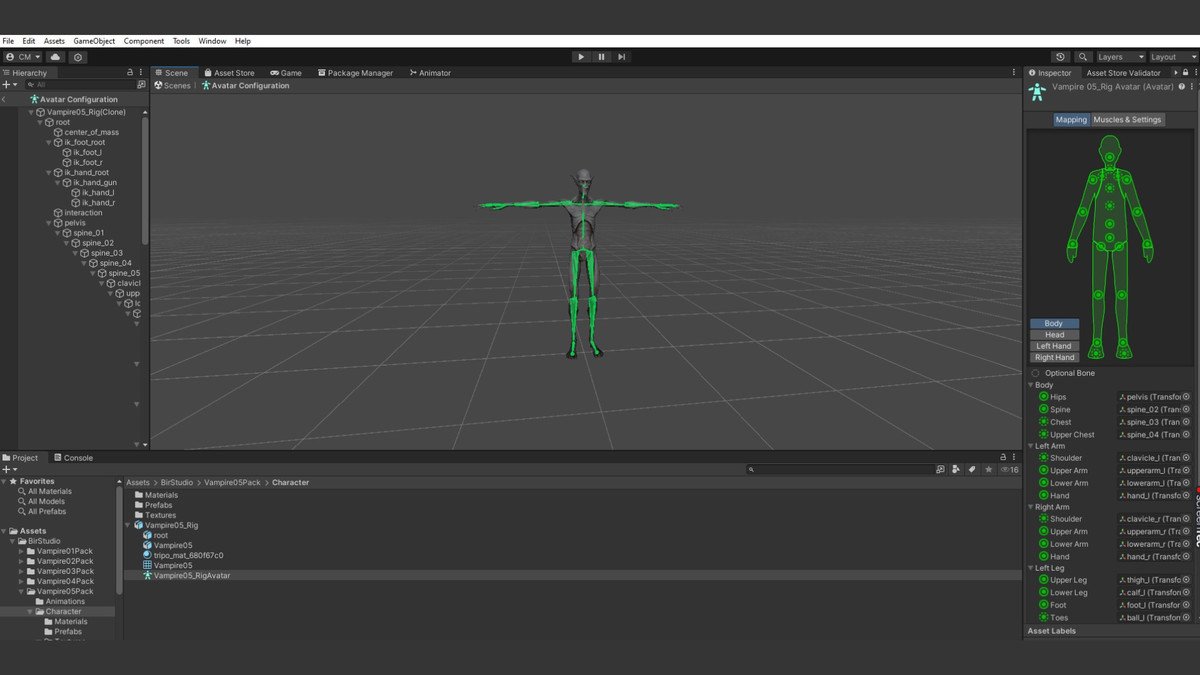Switch to the Animator tab

tap(430, 72)
